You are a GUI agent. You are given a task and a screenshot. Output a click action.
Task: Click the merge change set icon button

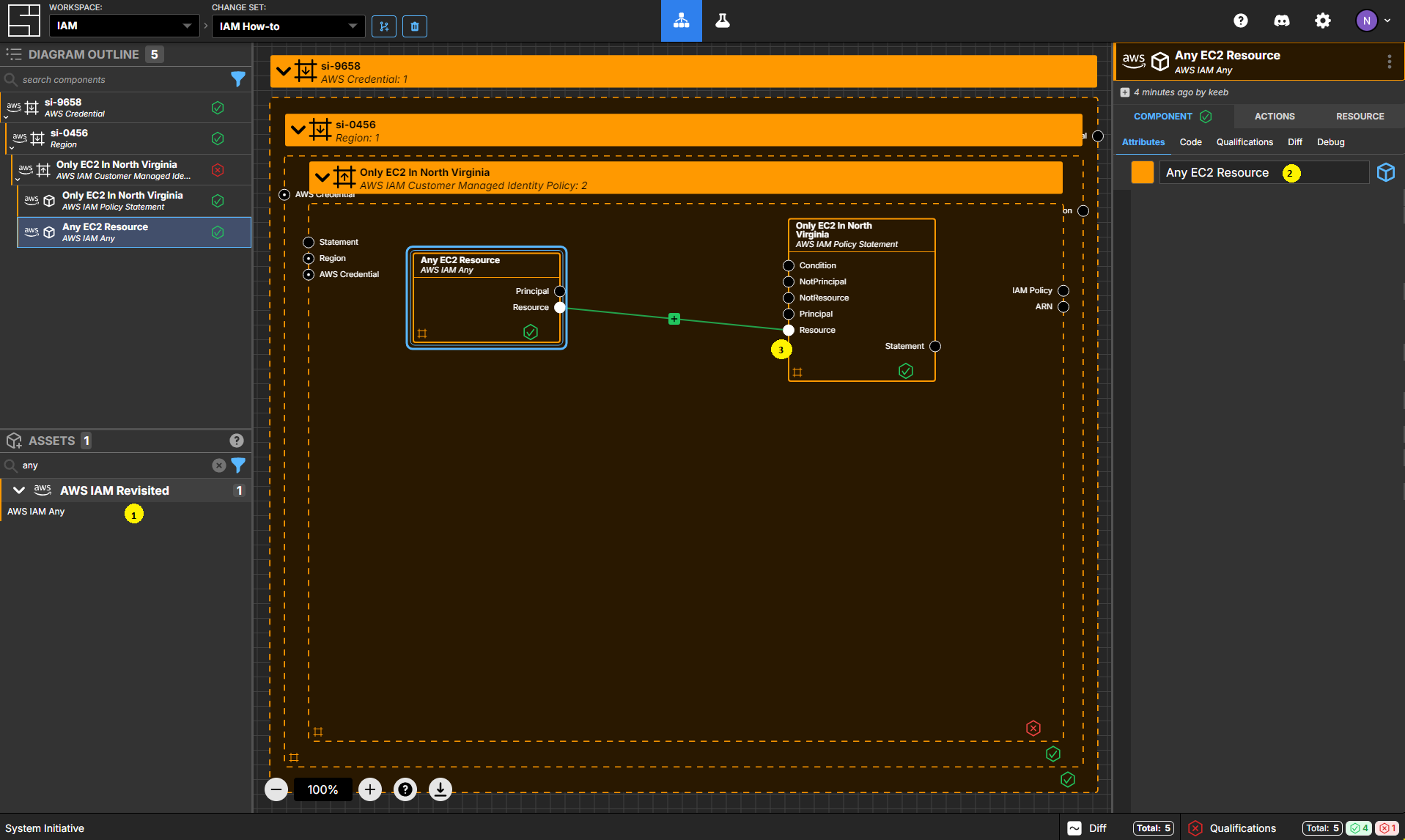[x=384, y=26]
